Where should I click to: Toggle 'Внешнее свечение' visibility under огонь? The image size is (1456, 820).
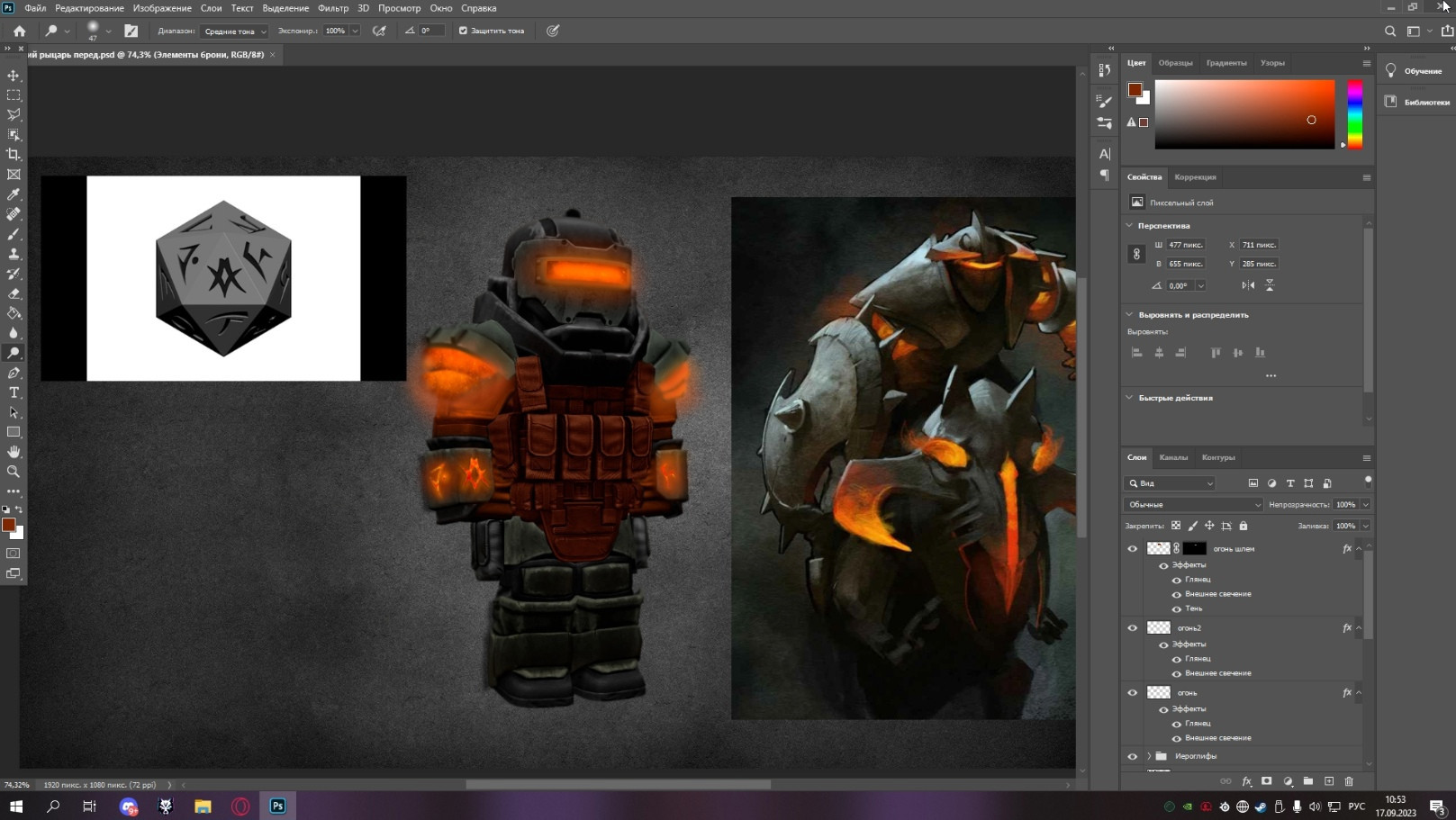[1177, 738]
